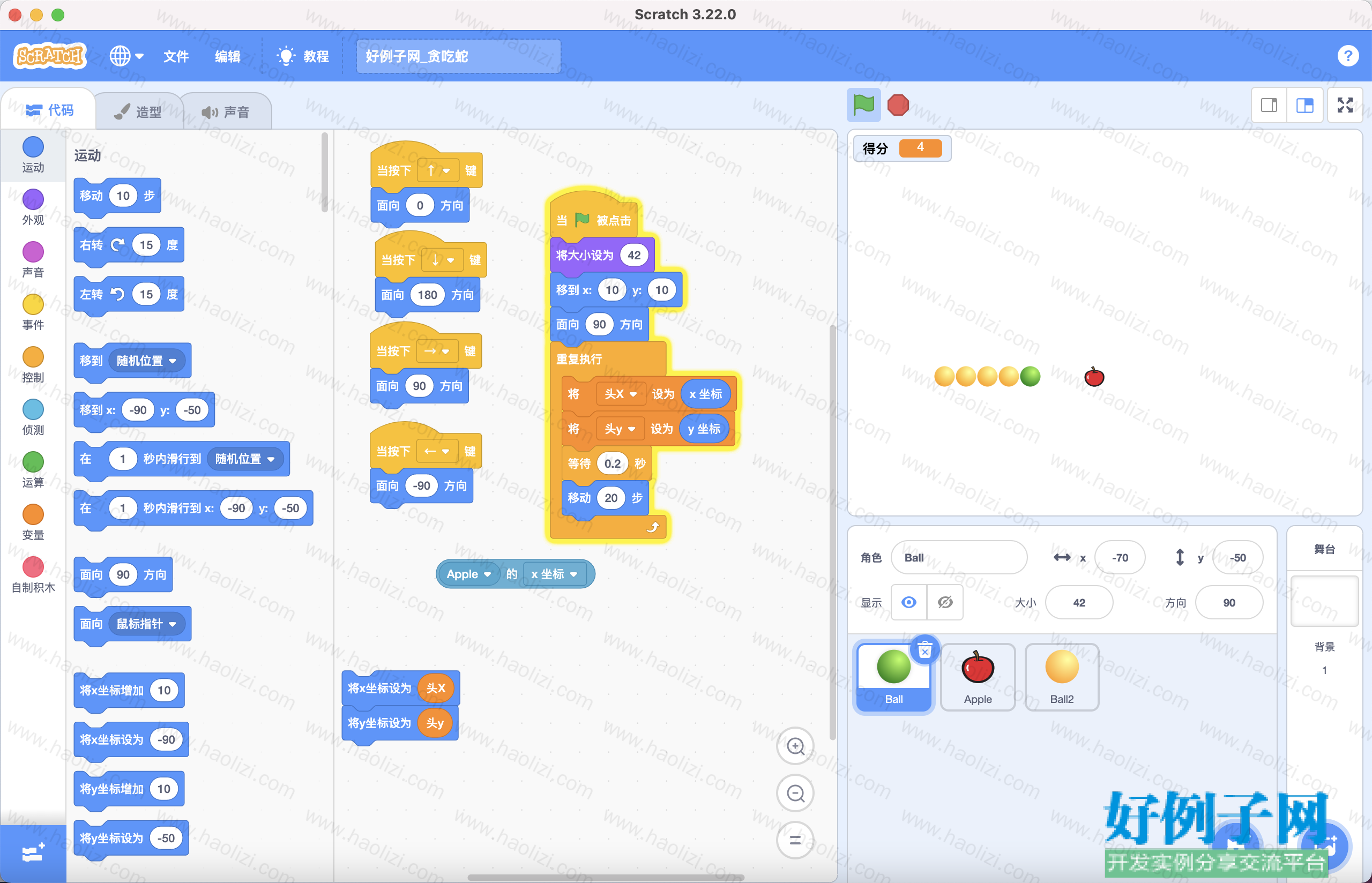The image size is (1372, 883).
Task: Open the down arrow key dropdown
Action: [442, 260]
